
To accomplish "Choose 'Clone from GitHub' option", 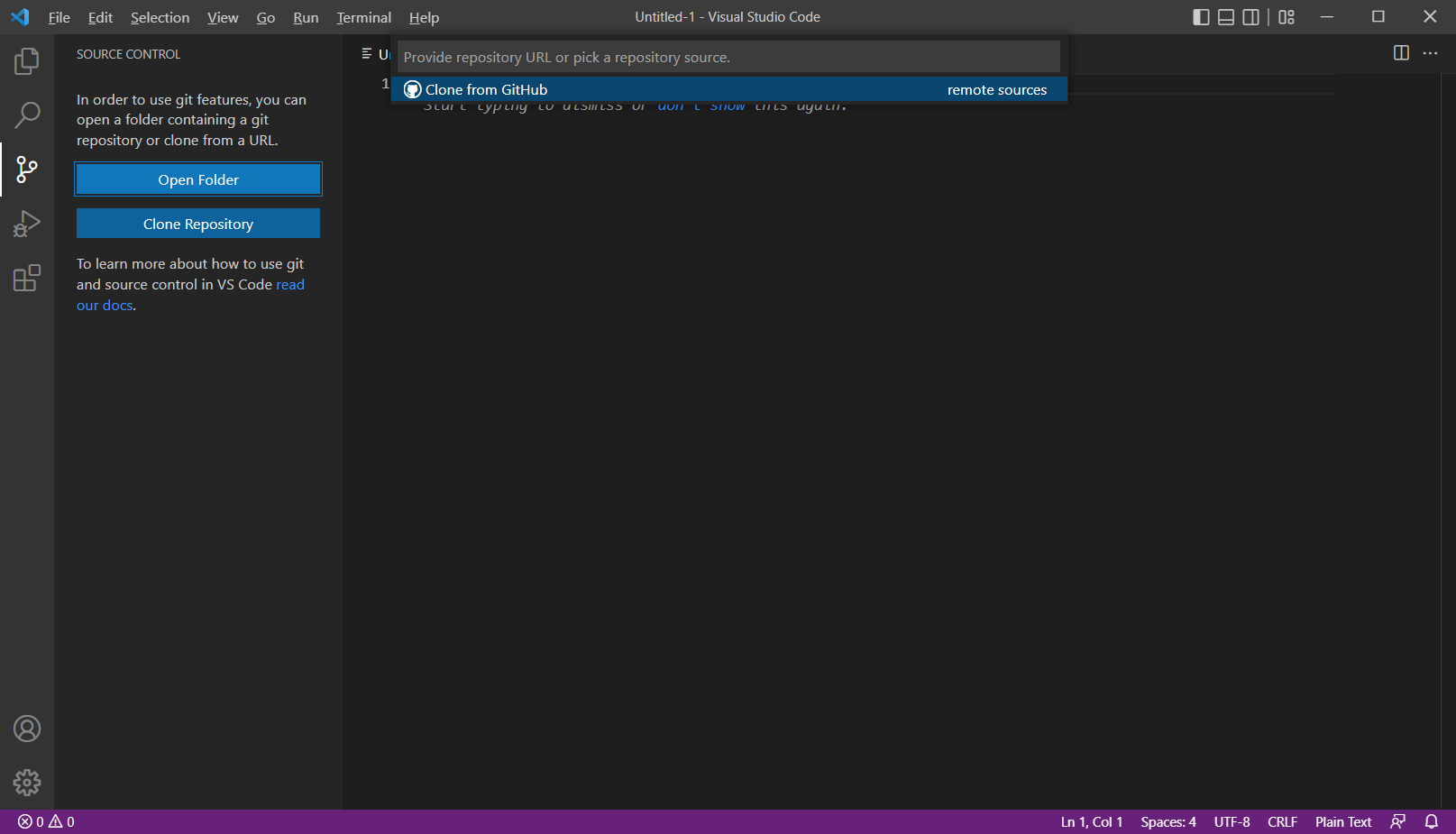I will (729, 89).
